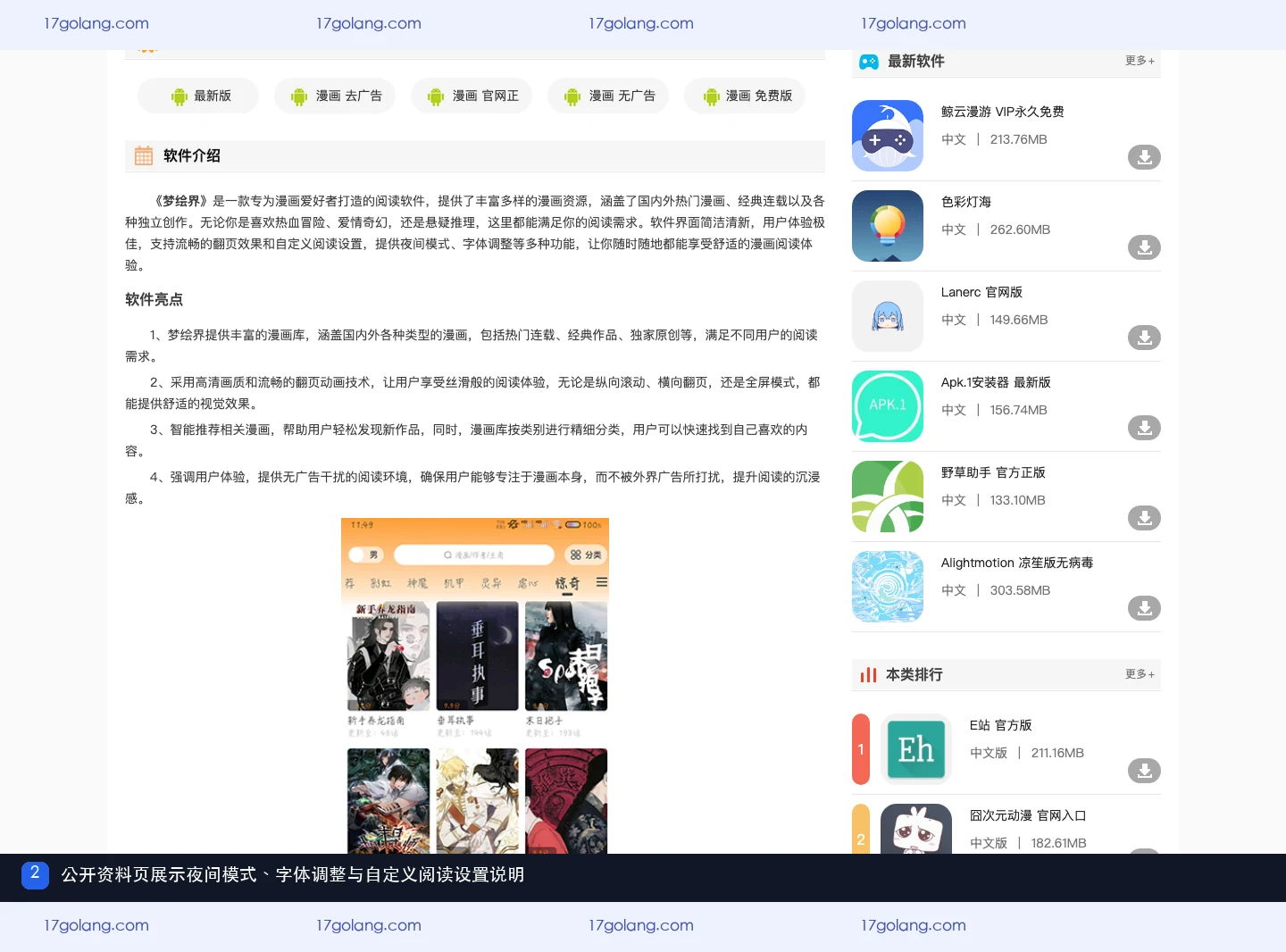This screenshot has width=1286, height=952.
Task: Click the 男 toggle in the app screenshot
Action: point(364,555)
